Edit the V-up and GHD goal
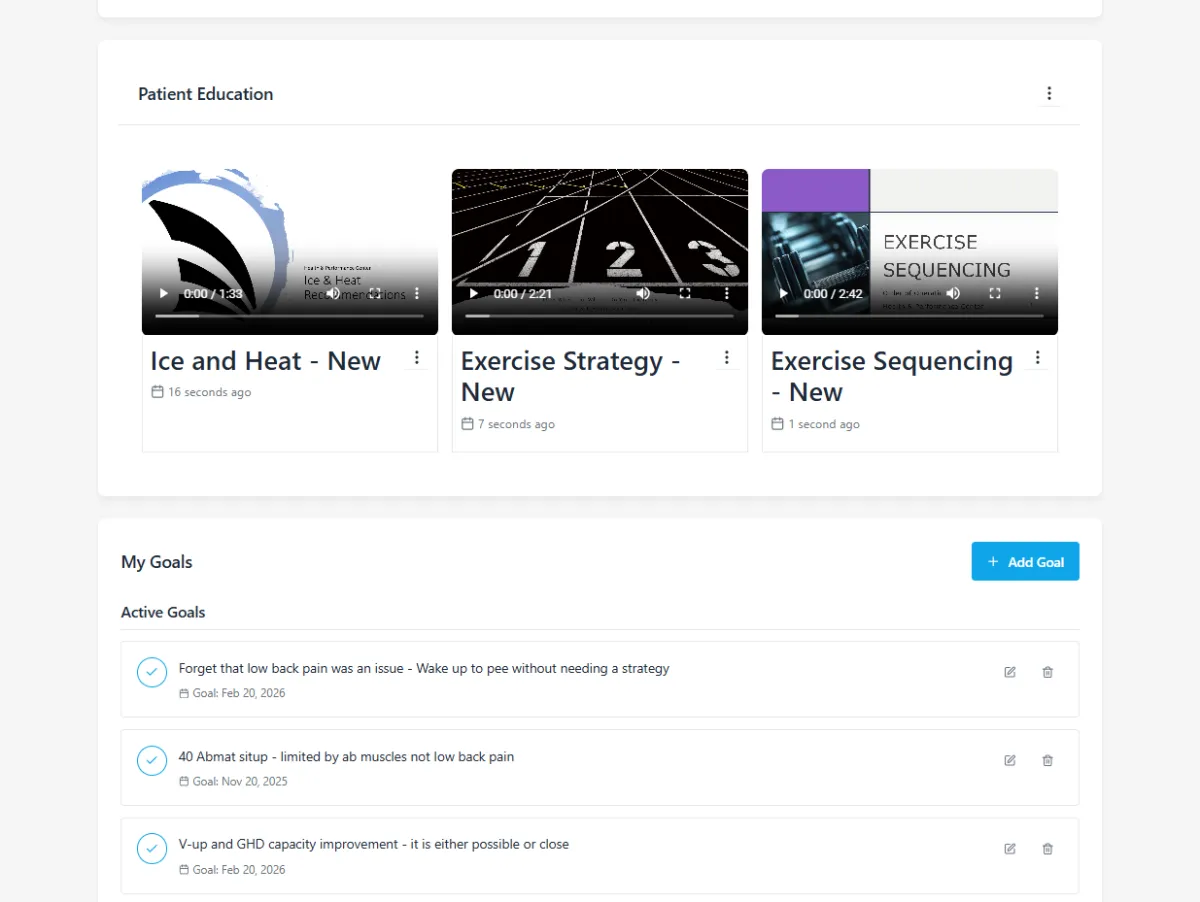 click(x=1010, y=849)
